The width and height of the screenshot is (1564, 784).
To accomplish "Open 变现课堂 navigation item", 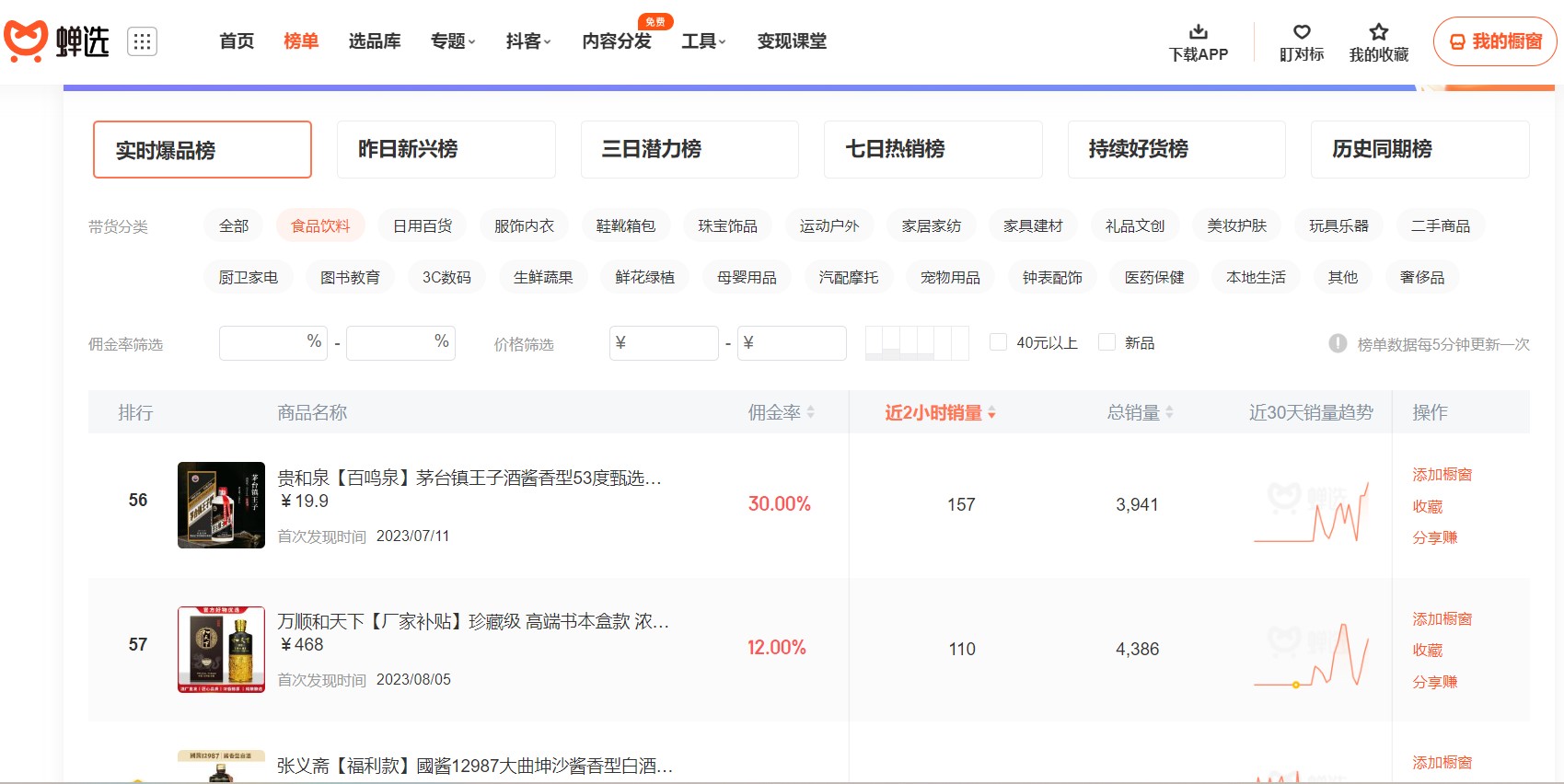I will coord(792,41).
